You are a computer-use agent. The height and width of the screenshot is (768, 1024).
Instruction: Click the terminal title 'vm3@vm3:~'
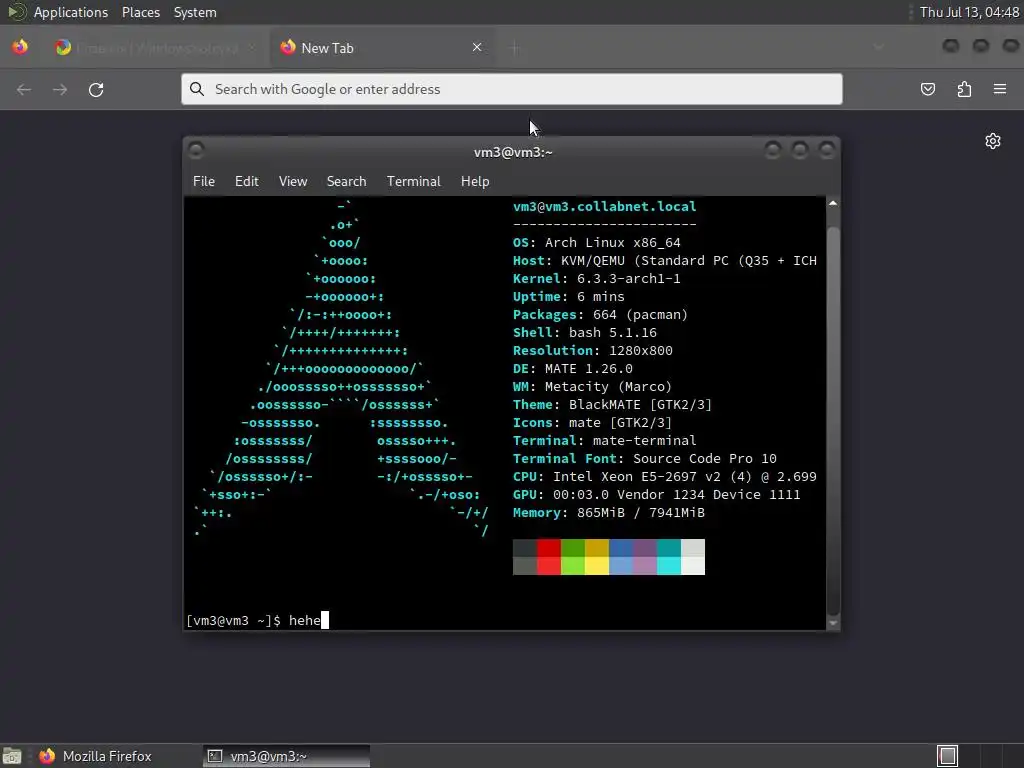(513, 152)
